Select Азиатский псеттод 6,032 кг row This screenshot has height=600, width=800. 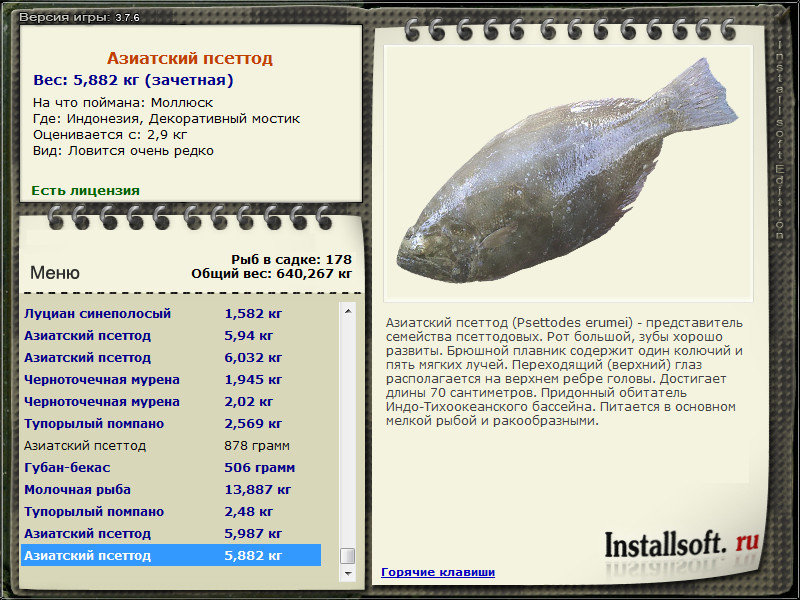pos(171,358)
